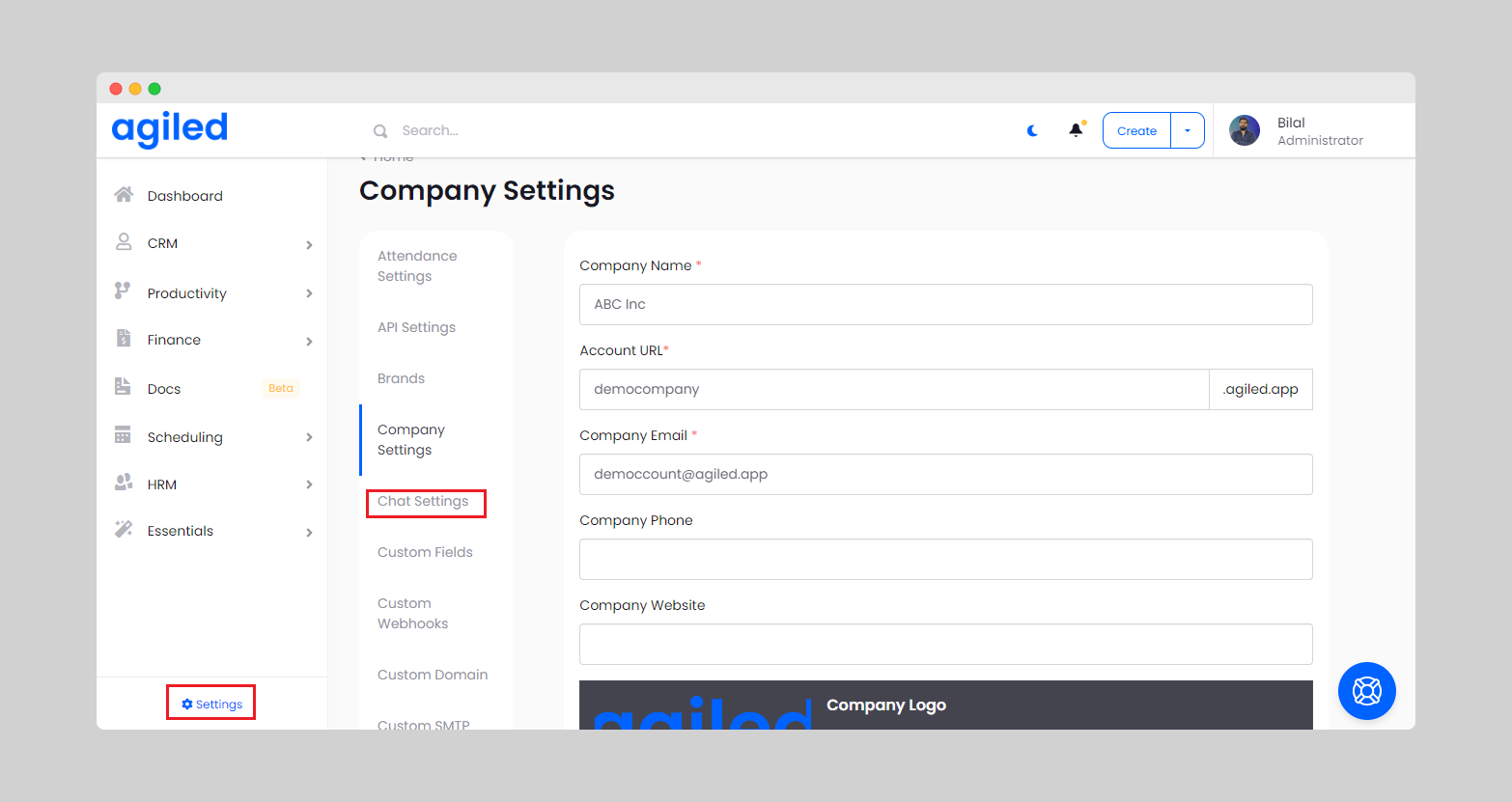This screenshot has height=802, width=1512.
Task: Open Bilal's profile avatar
Action: [x=1244, y=130]
